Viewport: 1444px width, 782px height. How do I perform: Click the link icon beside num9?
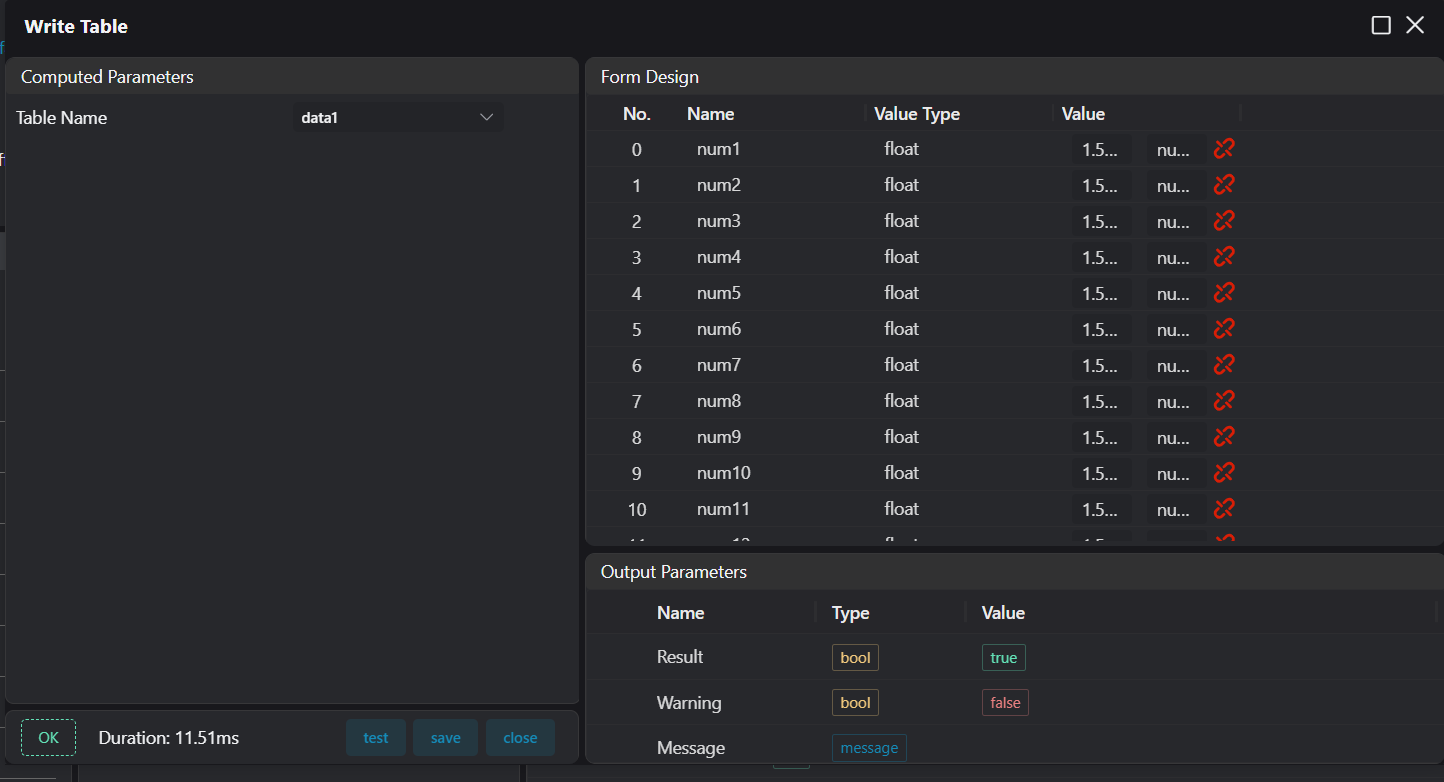pyautogui.click(x=1224, y=437)
